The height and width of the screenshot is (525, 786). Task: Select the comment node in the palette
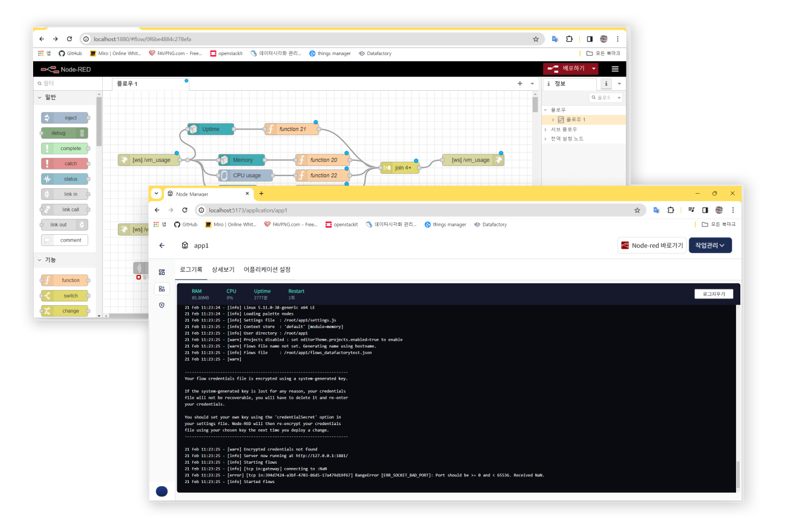click(65, 240)
